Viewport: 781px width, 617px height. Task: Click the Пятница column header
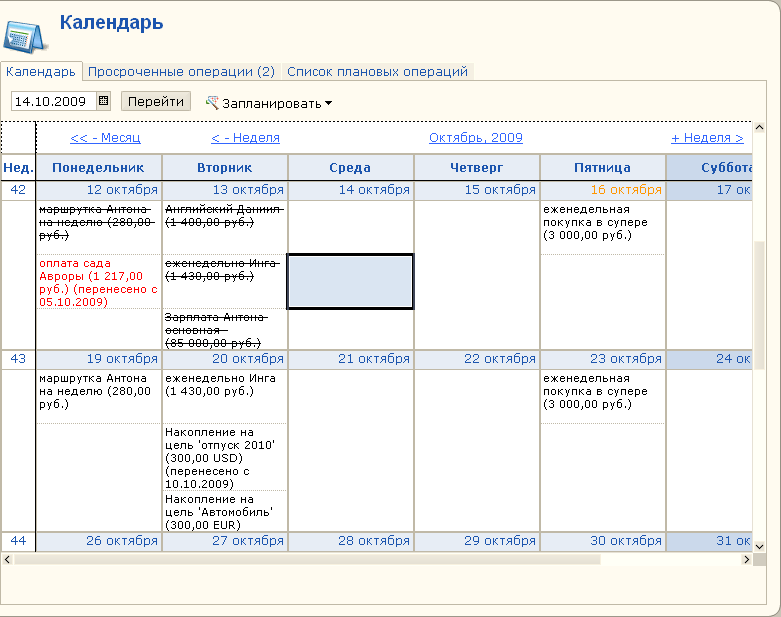(602, 168)
